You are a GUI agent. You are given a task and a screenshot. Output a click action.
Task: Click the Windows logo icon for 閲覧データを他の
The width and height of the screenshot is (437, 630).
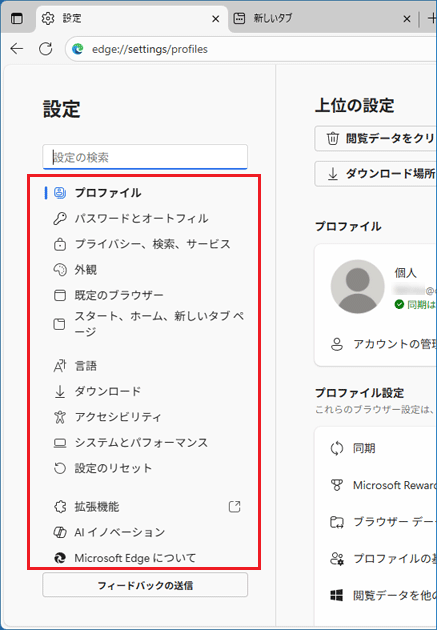coord(337,595)
